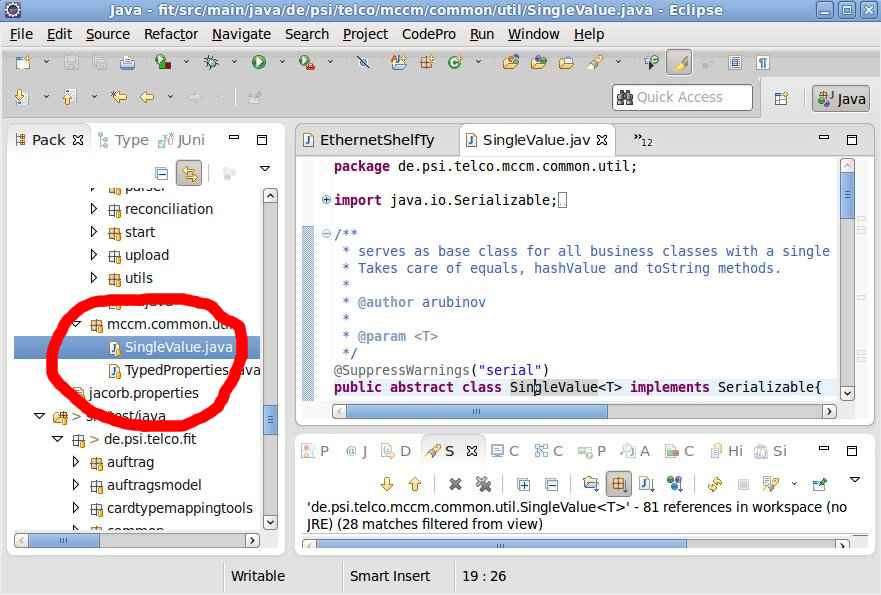Click the refresh search results icon
The width and height of the screenshot is (881, 595).
715,484
